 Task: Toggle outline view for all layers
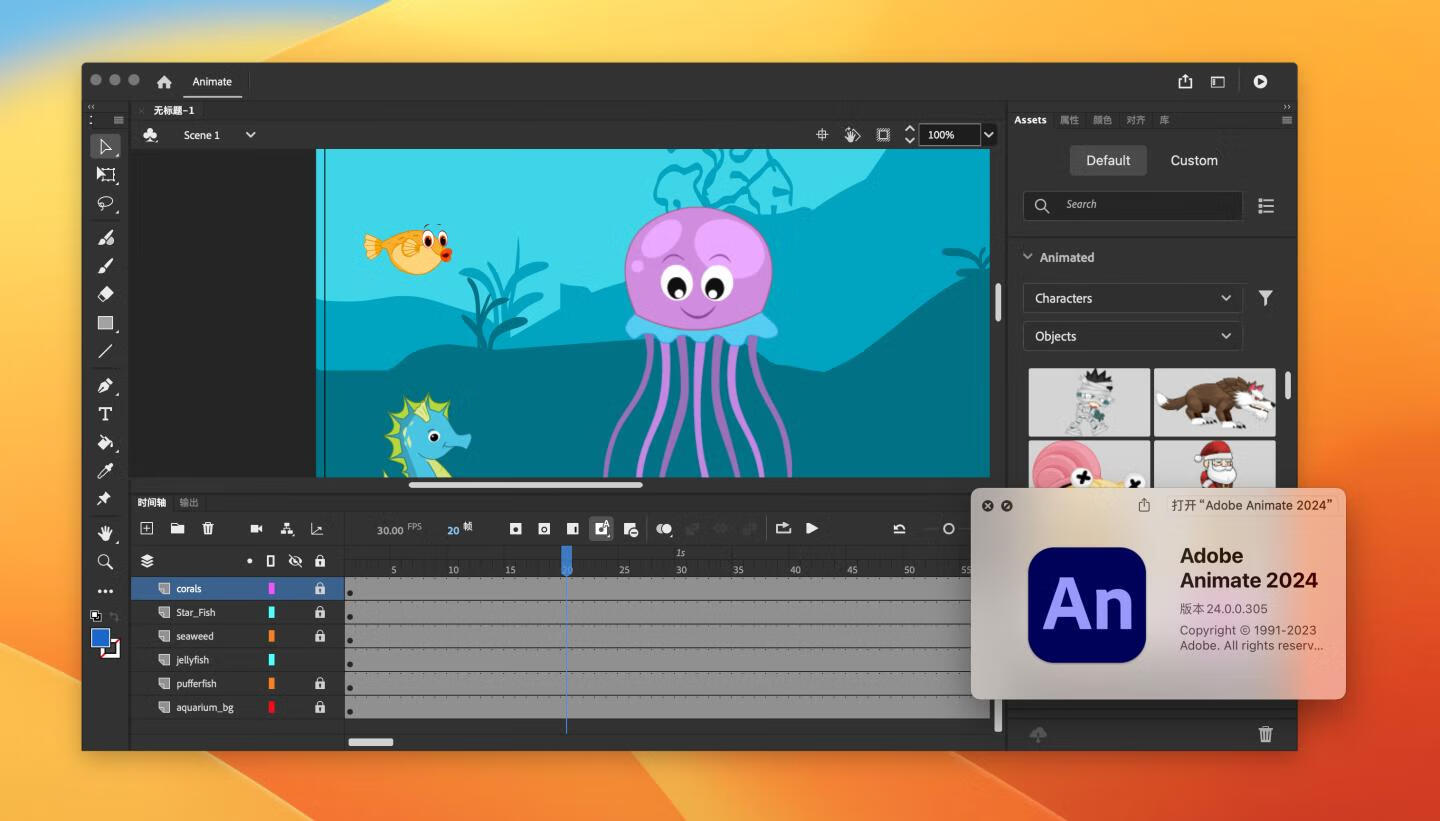coord(271,561)
